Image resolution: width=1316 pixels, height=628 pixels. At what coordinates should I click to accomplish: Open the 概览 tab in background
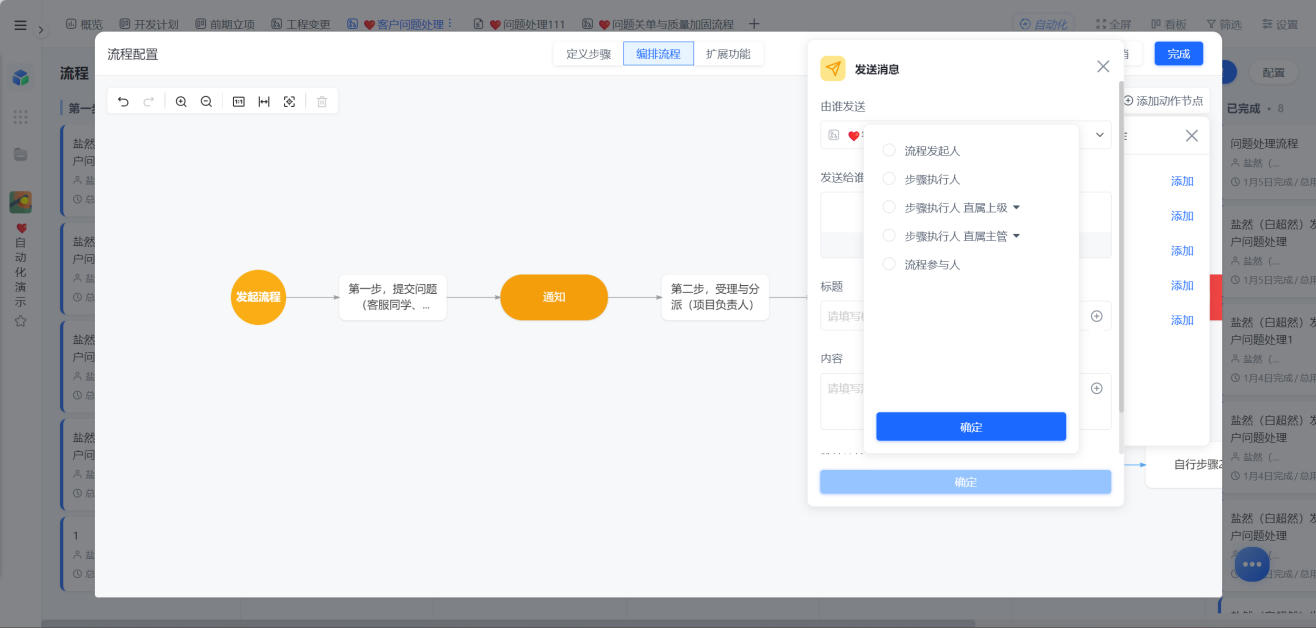click(83, 24)
